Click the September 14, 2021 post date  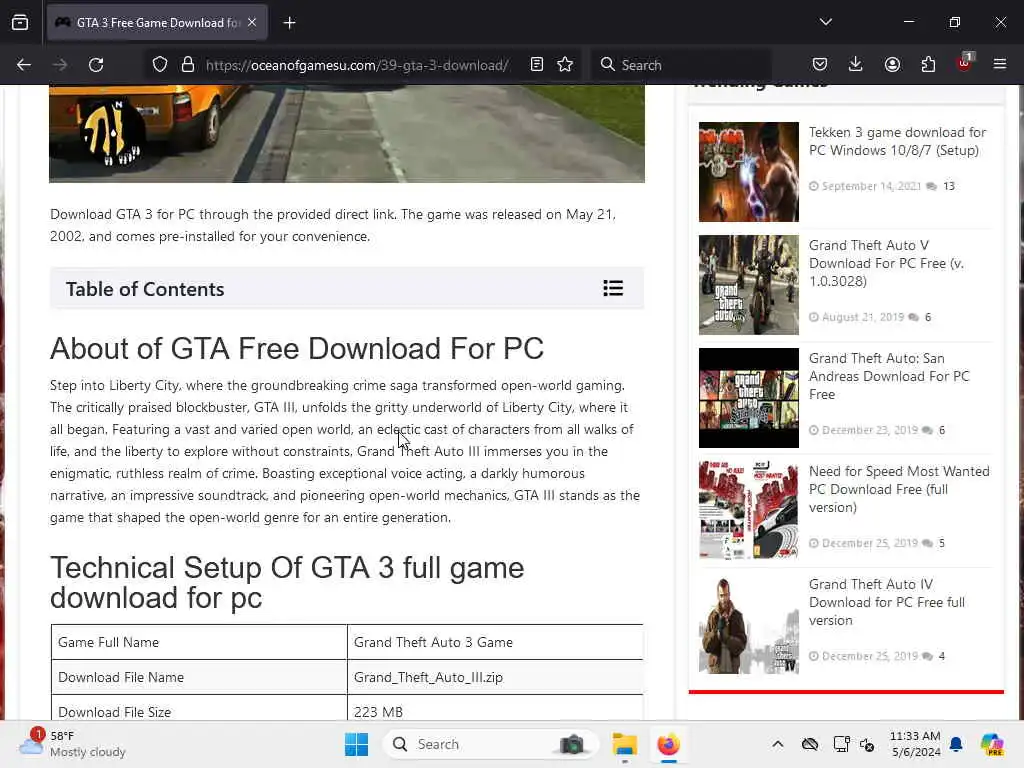point(871,186)
